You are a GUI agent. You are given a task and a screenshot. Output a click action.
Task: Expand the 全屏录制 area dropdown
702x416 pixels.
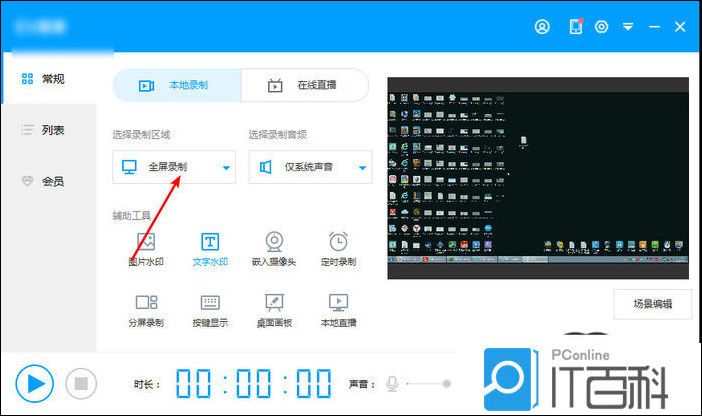pos(174,167)
